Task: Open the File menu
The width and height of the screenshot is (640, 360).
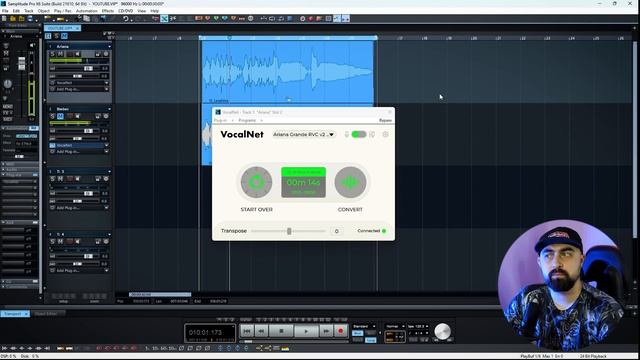Action: click(x=5, y=11)
